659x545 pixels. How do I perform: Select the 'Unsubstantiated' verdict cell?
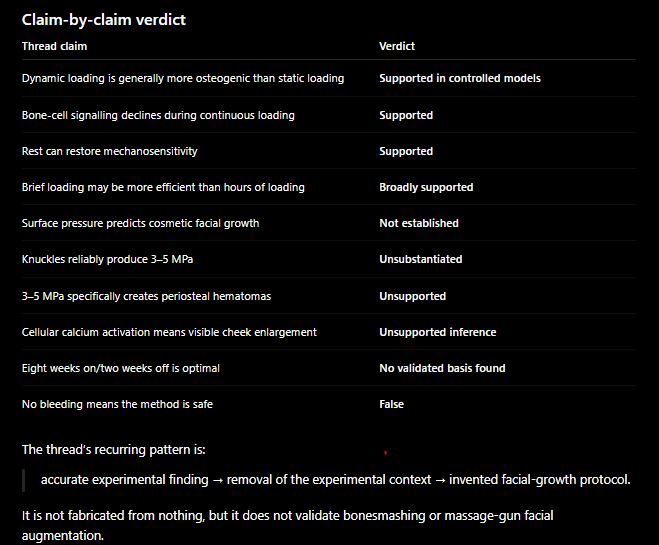[x=421, y=259]
